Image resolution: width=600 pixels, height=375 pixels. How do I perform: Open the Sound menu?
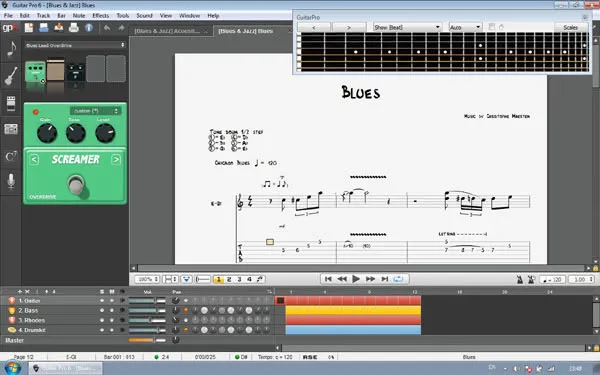(144, 16)
